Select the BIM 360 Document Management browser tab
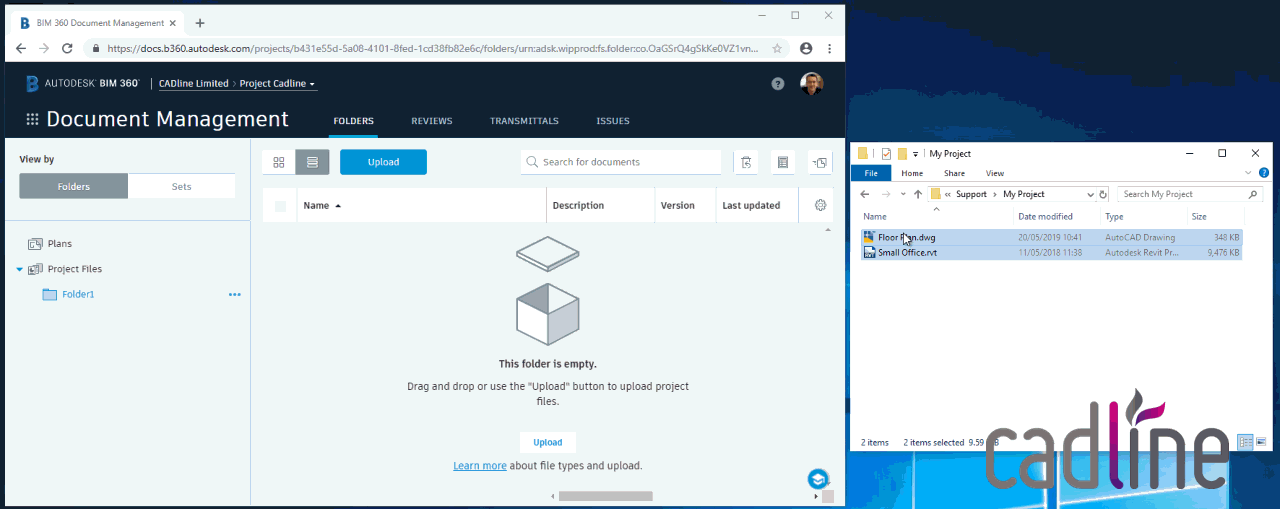1280x509 pixels. (95, 22)
